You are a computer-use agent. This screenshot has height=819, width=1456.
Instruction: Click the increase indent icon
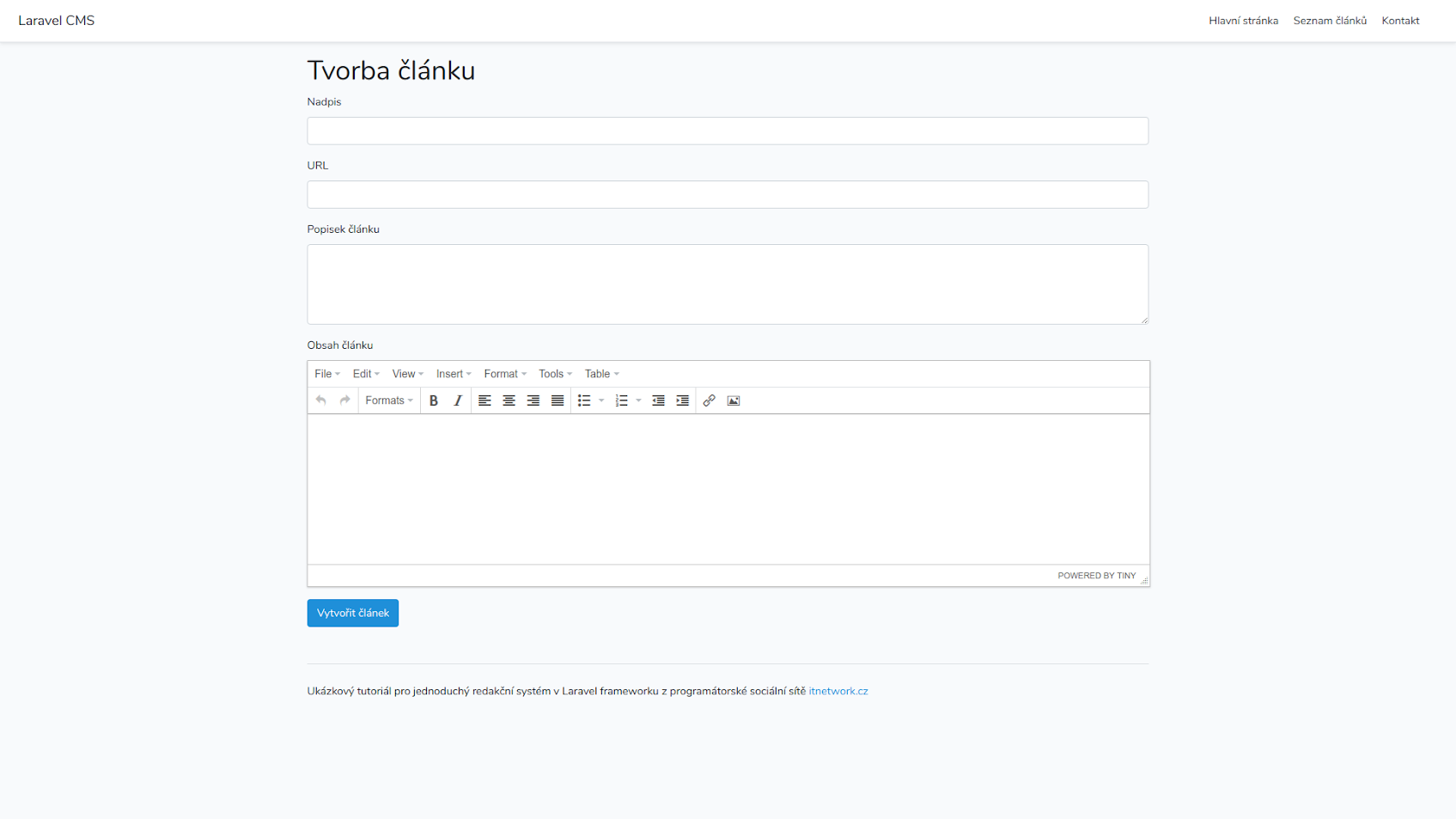(682, 400)
